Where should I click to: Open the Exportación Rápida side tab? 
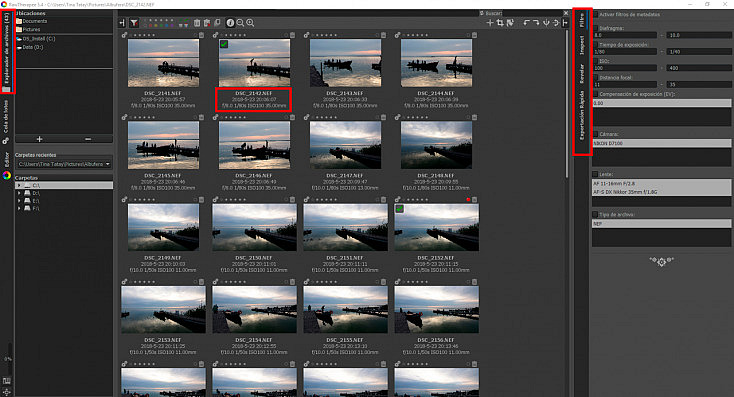(581, 116)
